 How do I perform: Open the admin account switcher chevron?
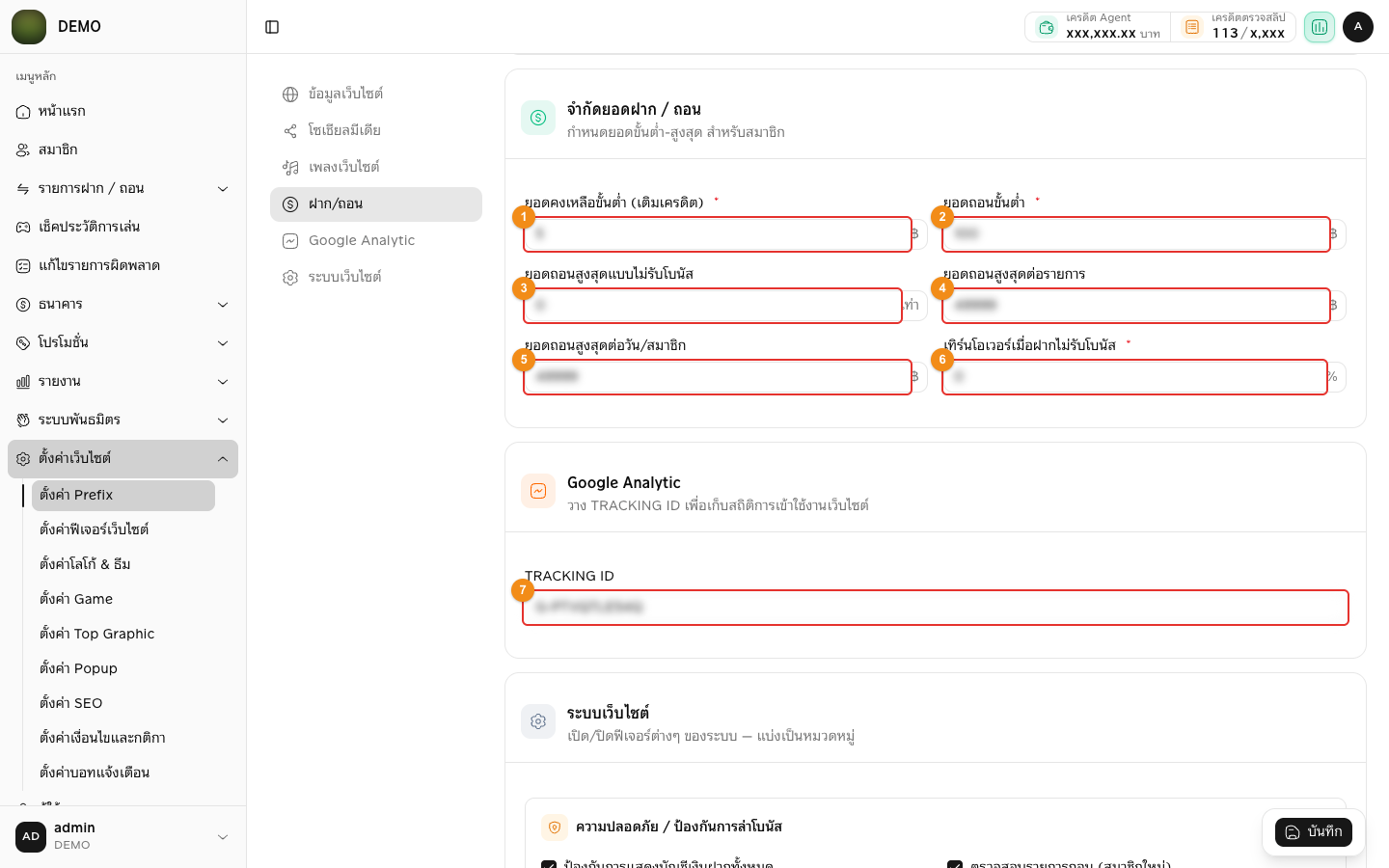pyautogui.click(x=223, y=837)
